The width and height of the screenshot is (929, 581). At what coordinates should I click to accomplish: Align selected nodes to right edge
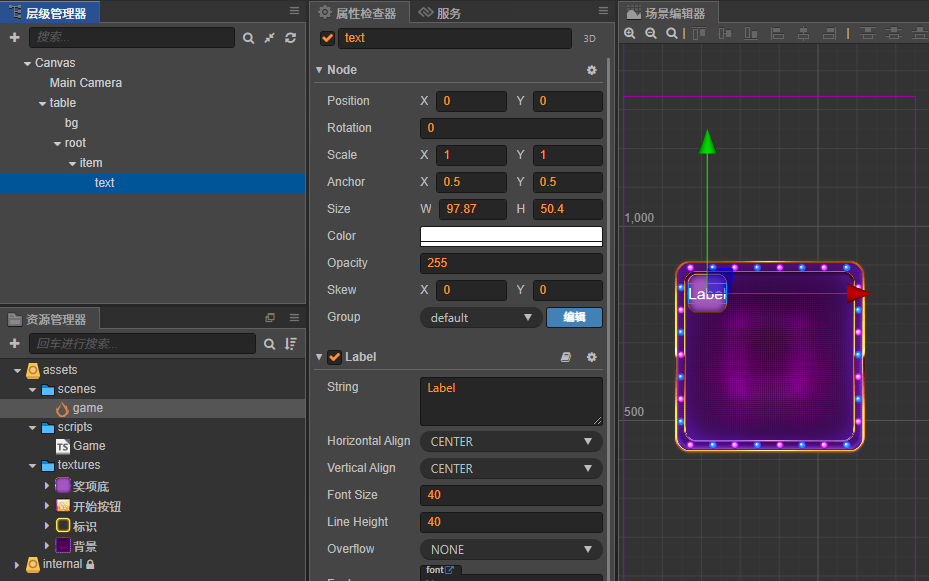pyautogui.click(x=829, y=34)
